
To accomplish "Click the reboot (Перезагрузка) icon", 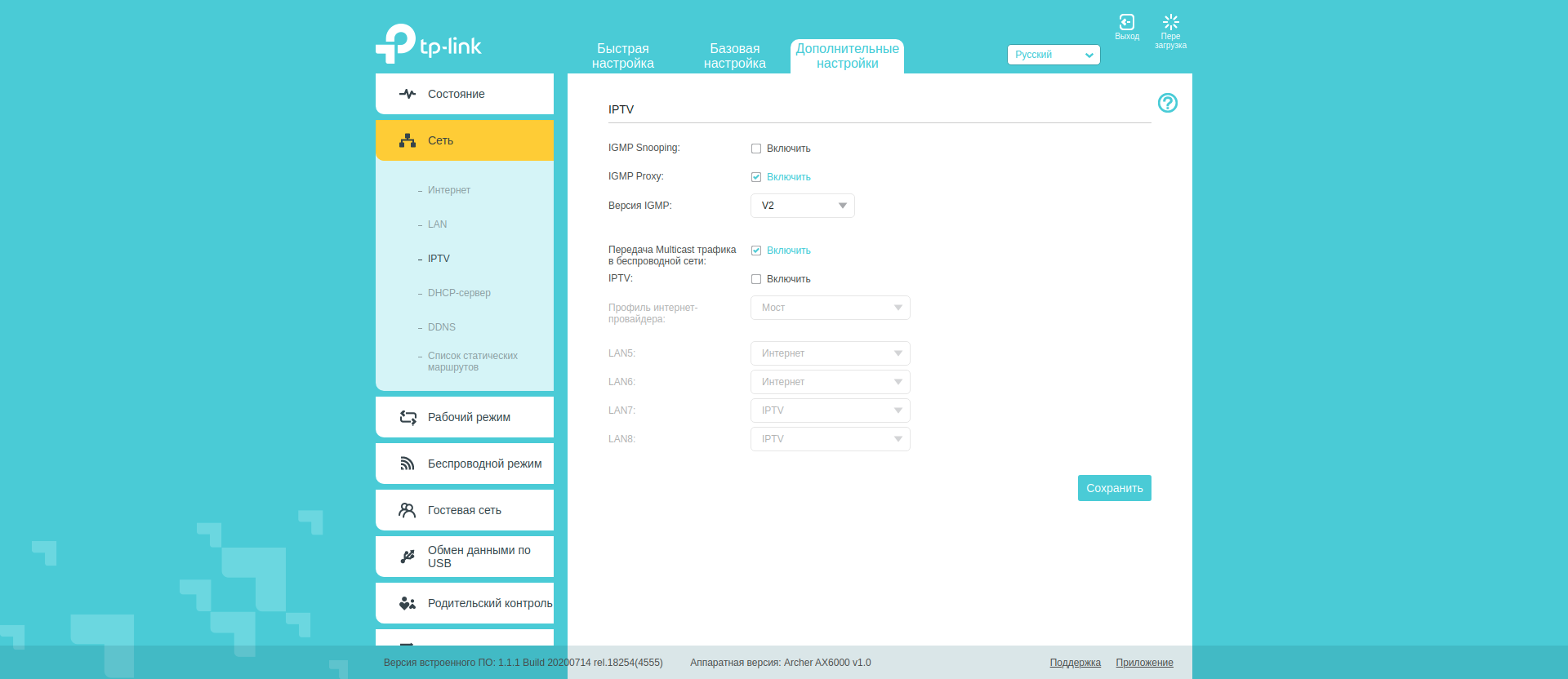I will 1170,23.
